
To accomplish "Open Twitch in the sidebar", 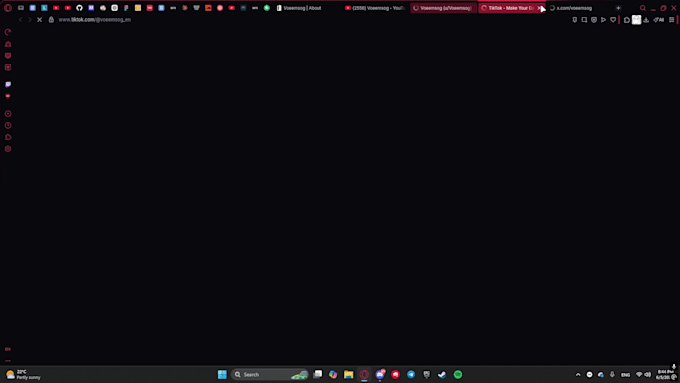I will coord(8,85).
